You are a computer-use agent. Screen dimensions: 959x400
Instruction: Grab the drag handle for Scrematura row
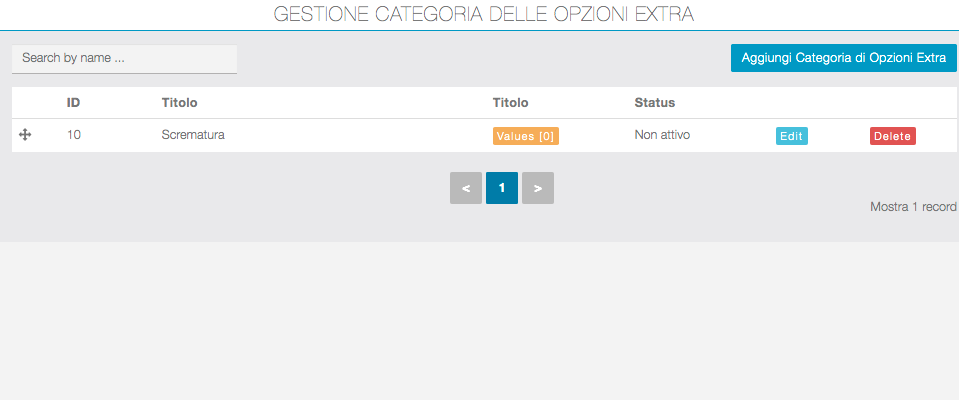(26, 135)
